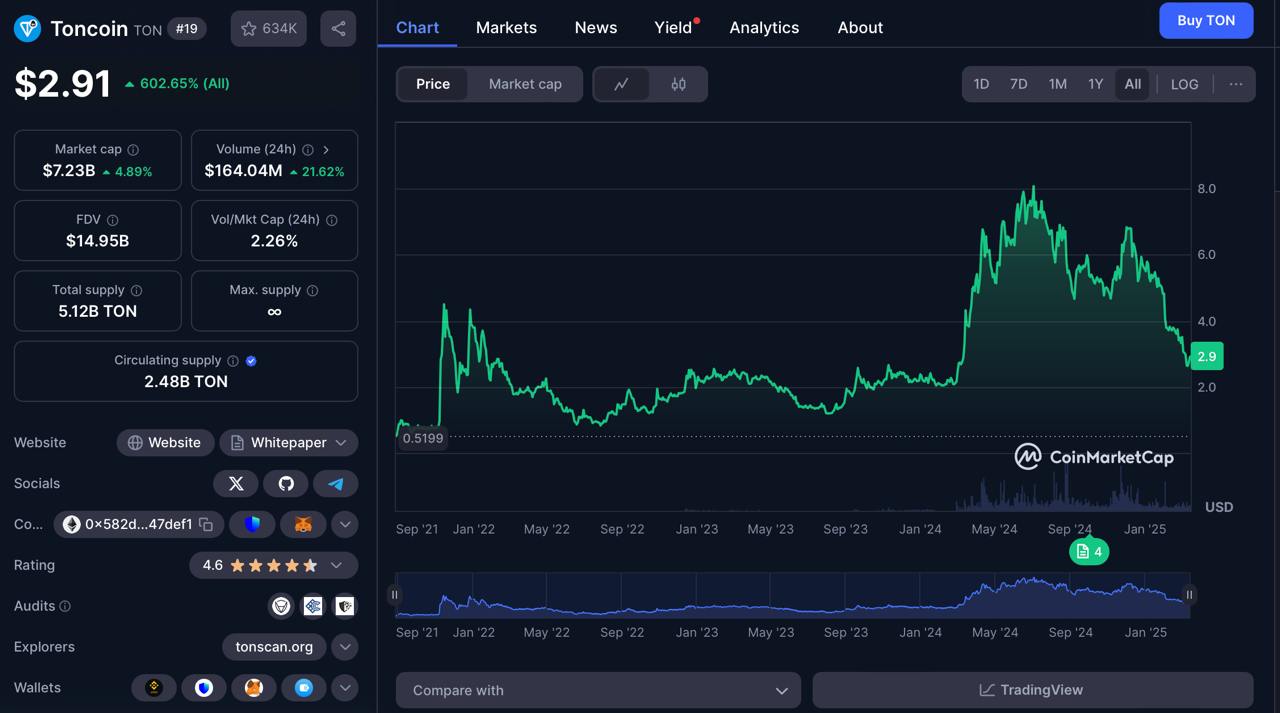Viewport: 1280px width, 713px height.
Task: Set chart range to 1Y
Action: coord(1095,84)
